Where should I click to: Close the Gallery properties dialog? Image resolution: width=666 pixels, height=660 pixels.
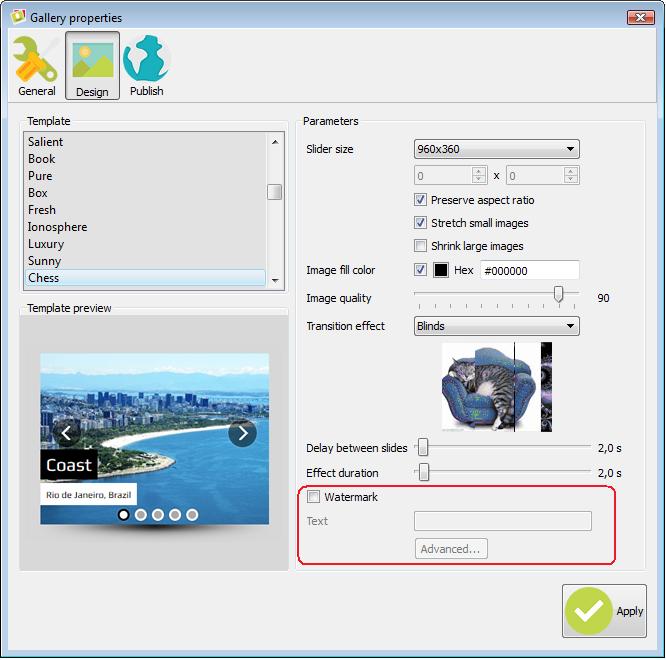(641, 17)
